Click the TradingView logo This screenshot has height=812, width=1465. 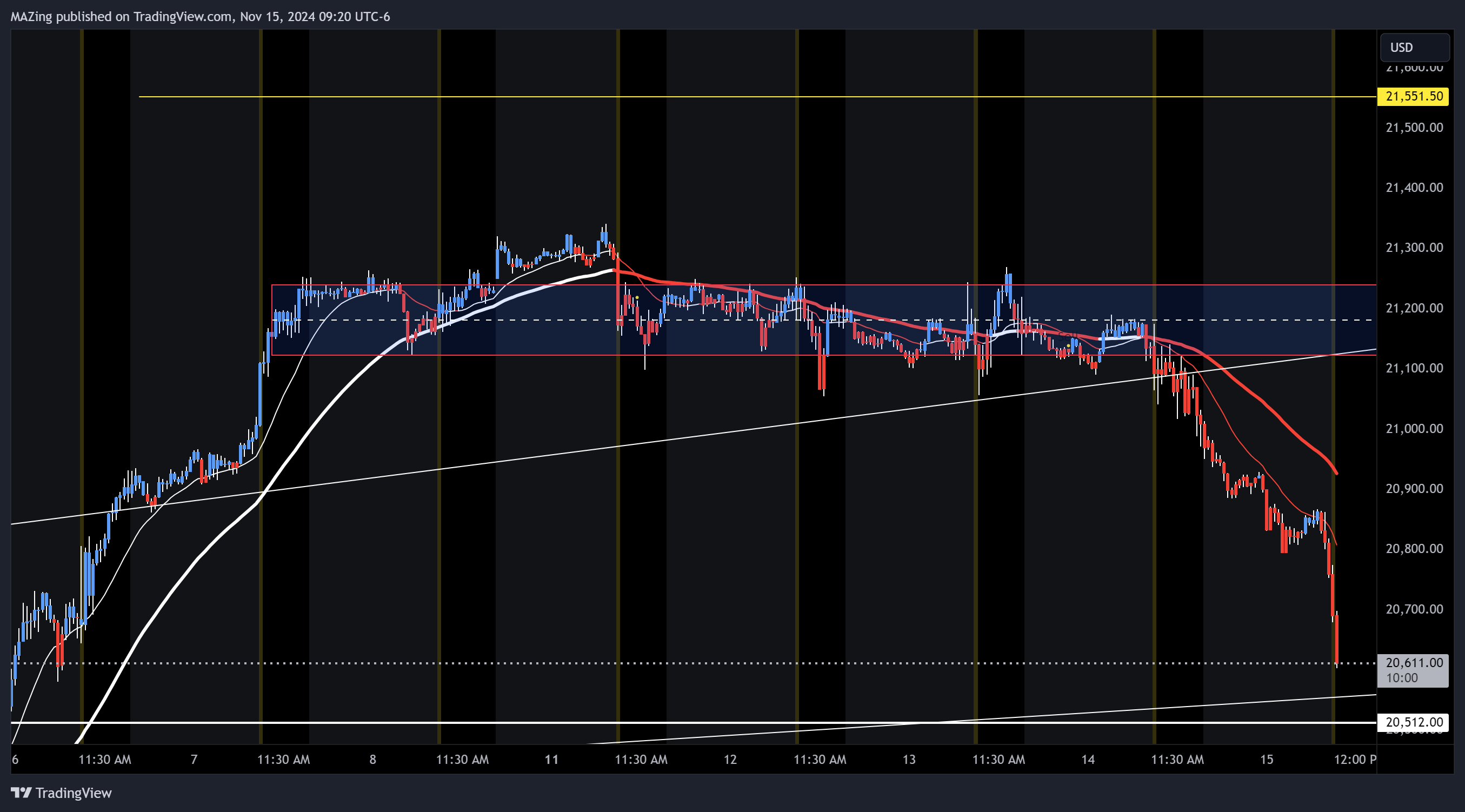[x=62, y=793]
